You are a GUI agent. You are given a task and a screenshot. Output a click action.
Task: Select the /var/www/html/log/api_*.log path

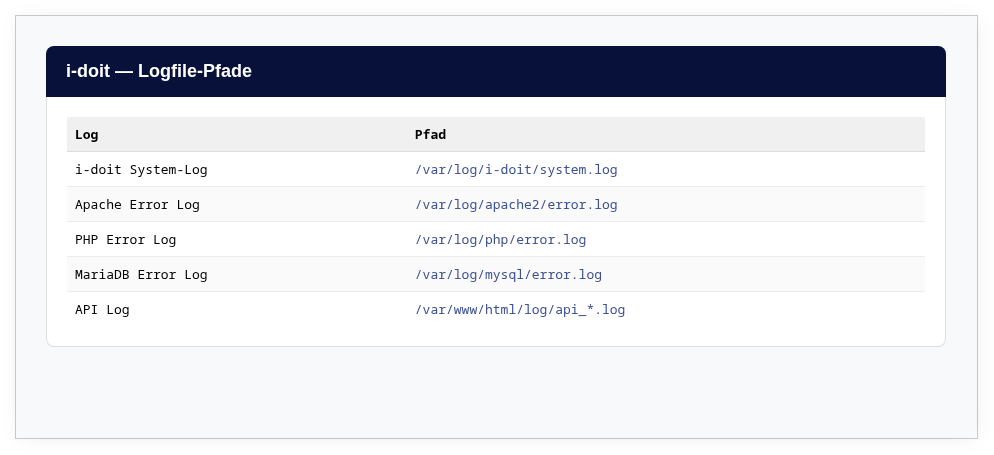(x=520, y=310)
